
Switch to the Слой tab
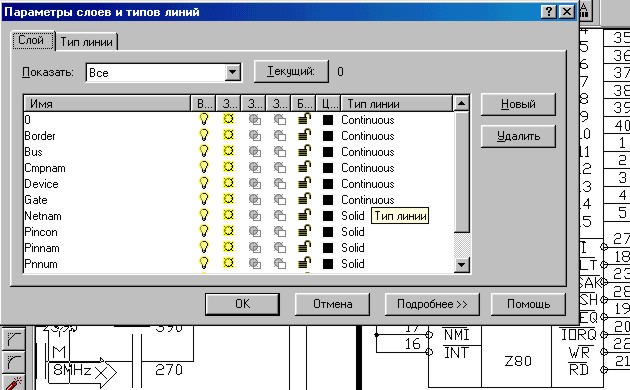point(32,40)
